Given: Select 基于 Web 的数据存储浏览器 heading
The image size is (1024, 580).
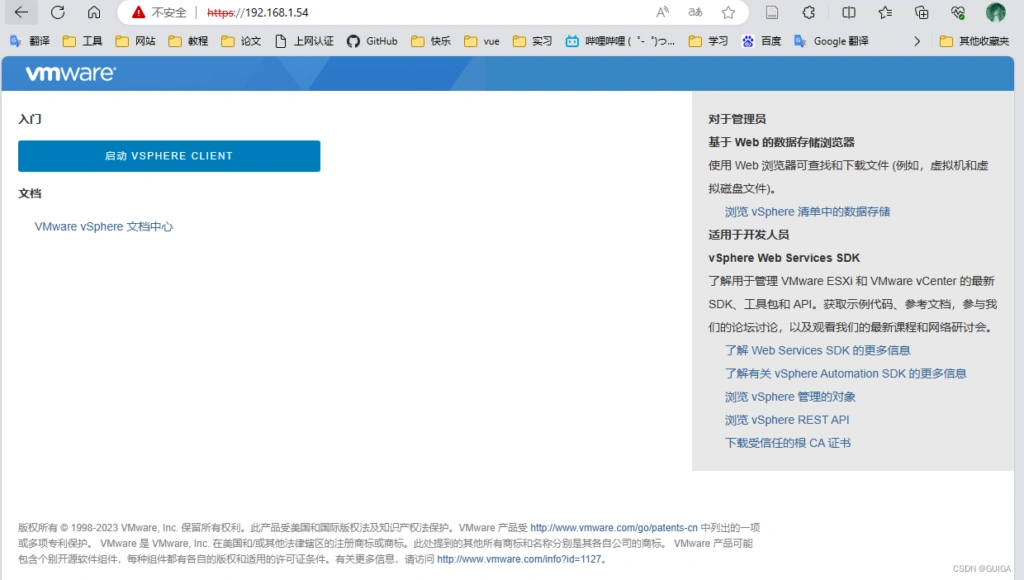Looking at the screenshot, I should click(x=781, y=142).
